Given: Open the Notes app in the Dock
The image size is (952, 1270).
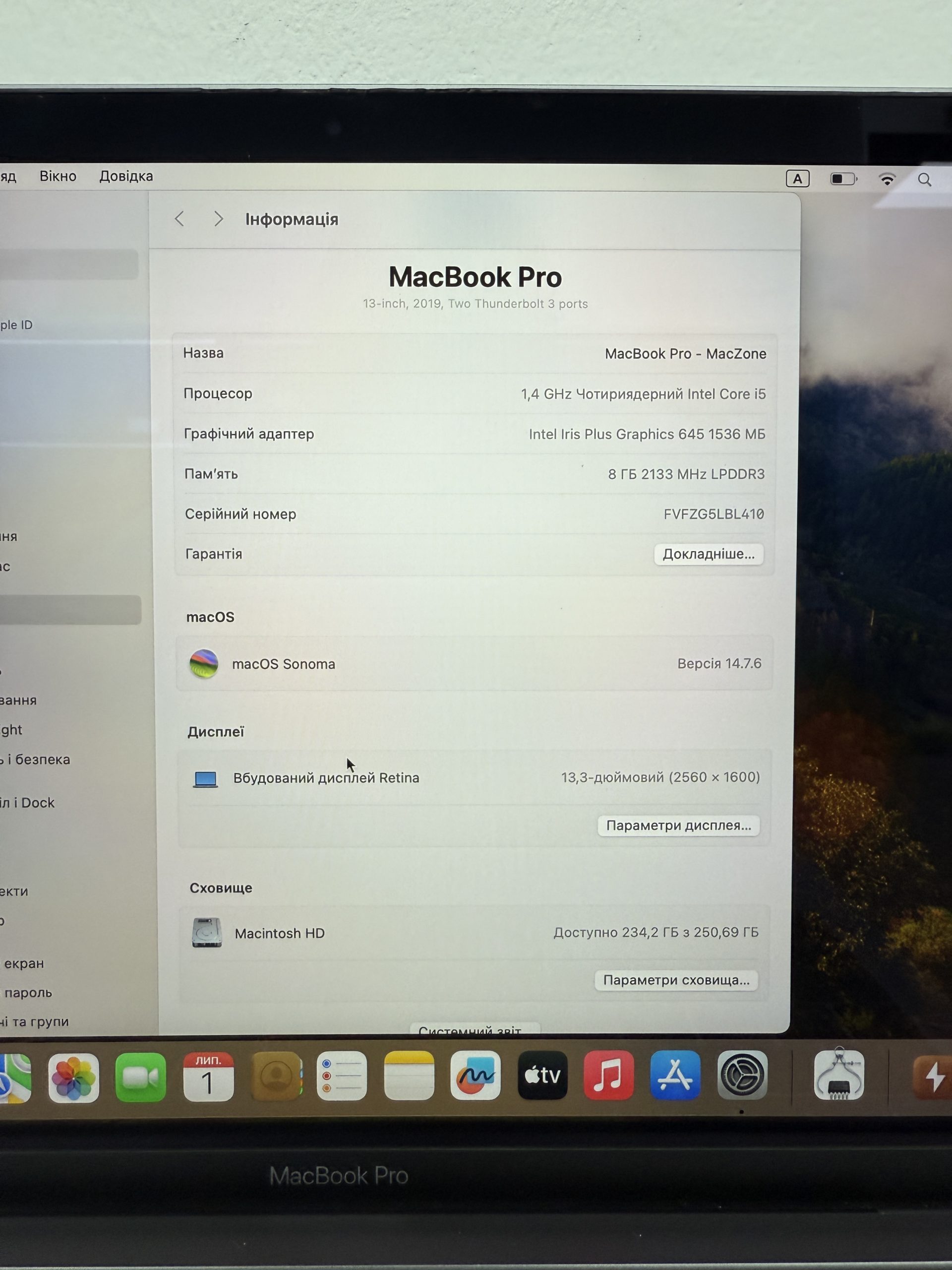Looking at the screenshot, I should coord(409,1075).
